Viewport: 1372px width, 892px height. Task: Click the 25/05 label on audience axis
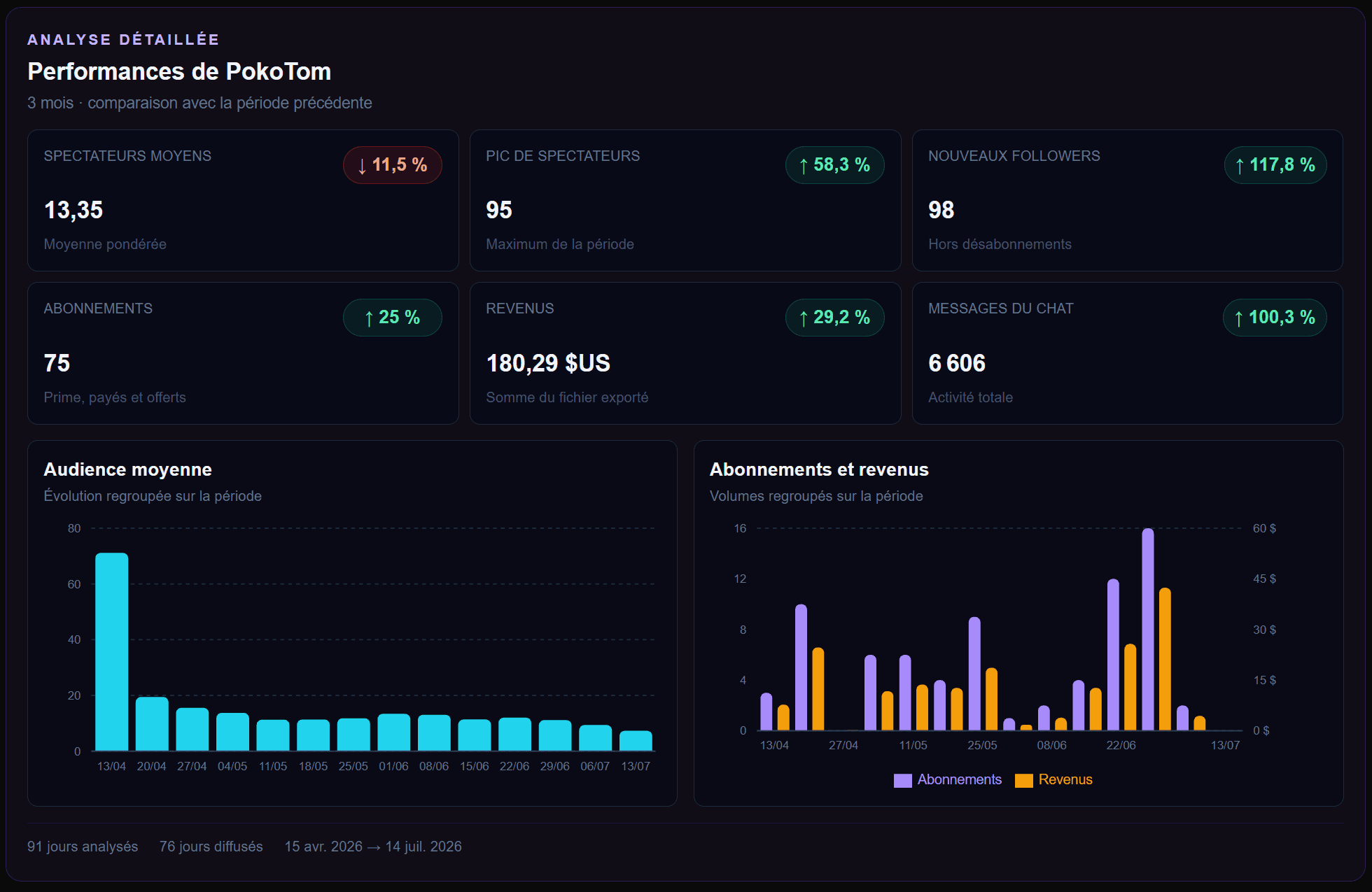click(353, 766)
